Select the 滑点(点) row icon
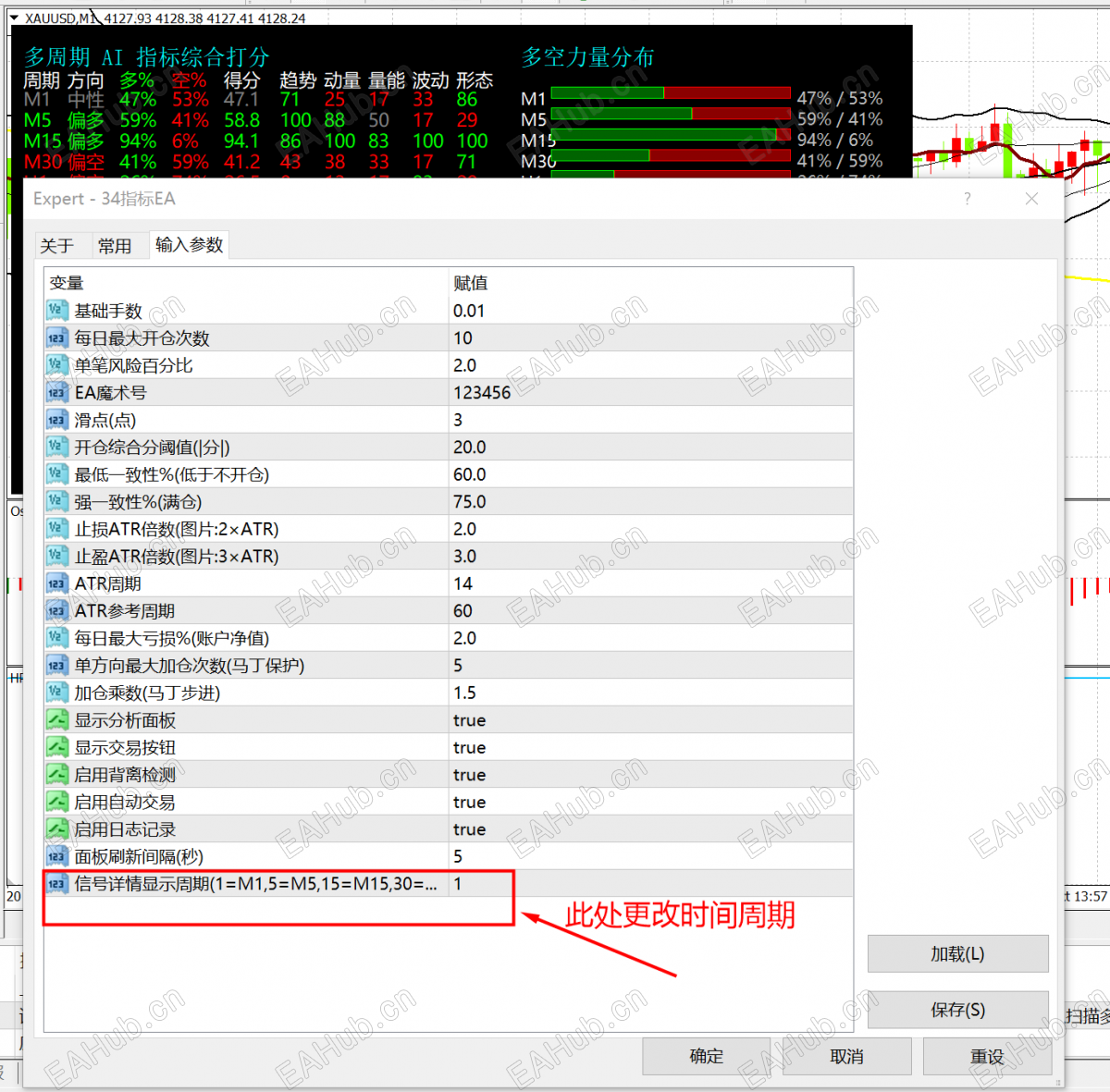Screen dimensions: 1110x1092 click(56, 420)
